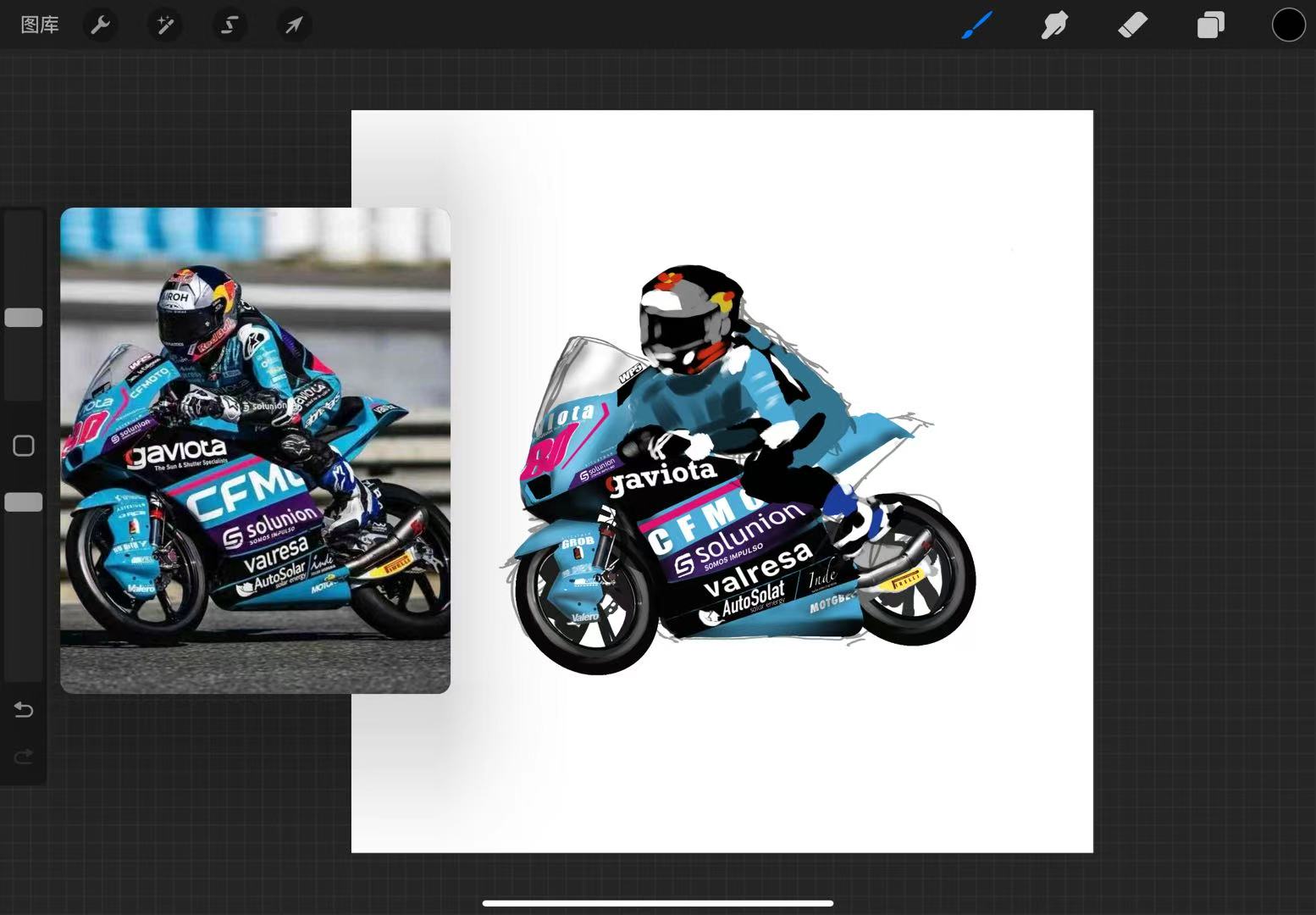Click the brush size slider handle
The width and height of the screenshot is (1316, 915).
(x=24, y=318)
